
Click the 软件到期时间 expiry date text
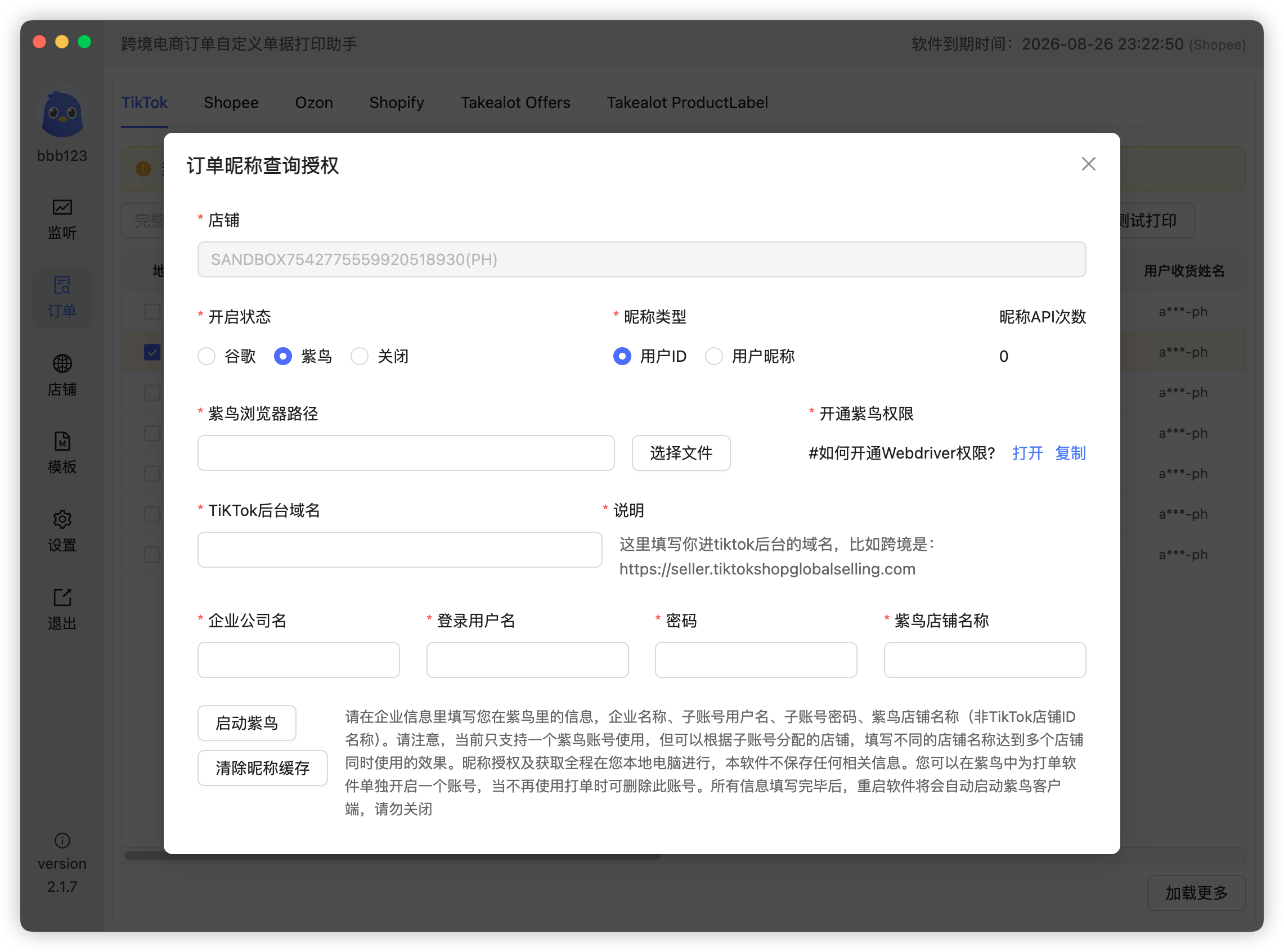(x=1078, y=44)
